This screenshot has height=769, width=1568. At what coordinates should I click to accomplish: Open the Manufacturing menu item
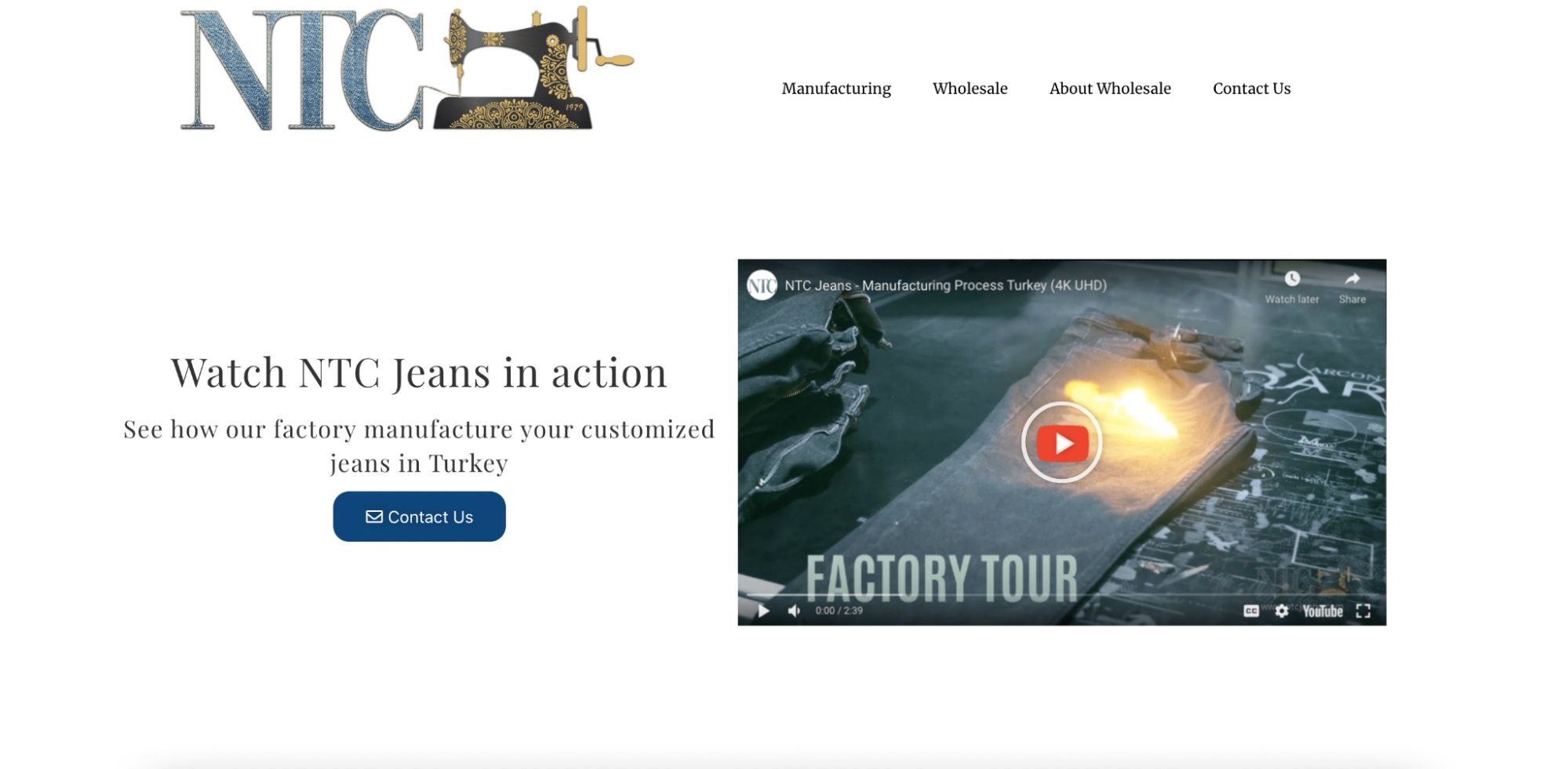836,89
